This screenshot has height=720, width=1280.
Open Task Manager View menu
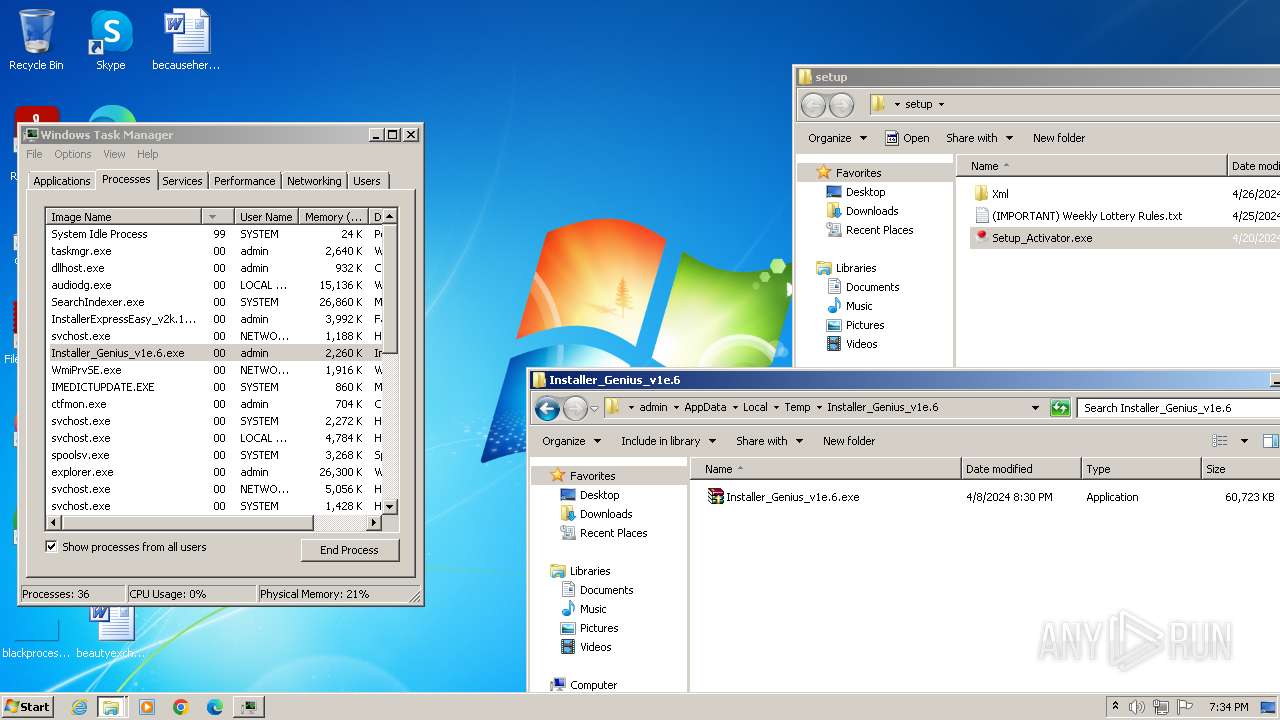click(x=114, y=154)
